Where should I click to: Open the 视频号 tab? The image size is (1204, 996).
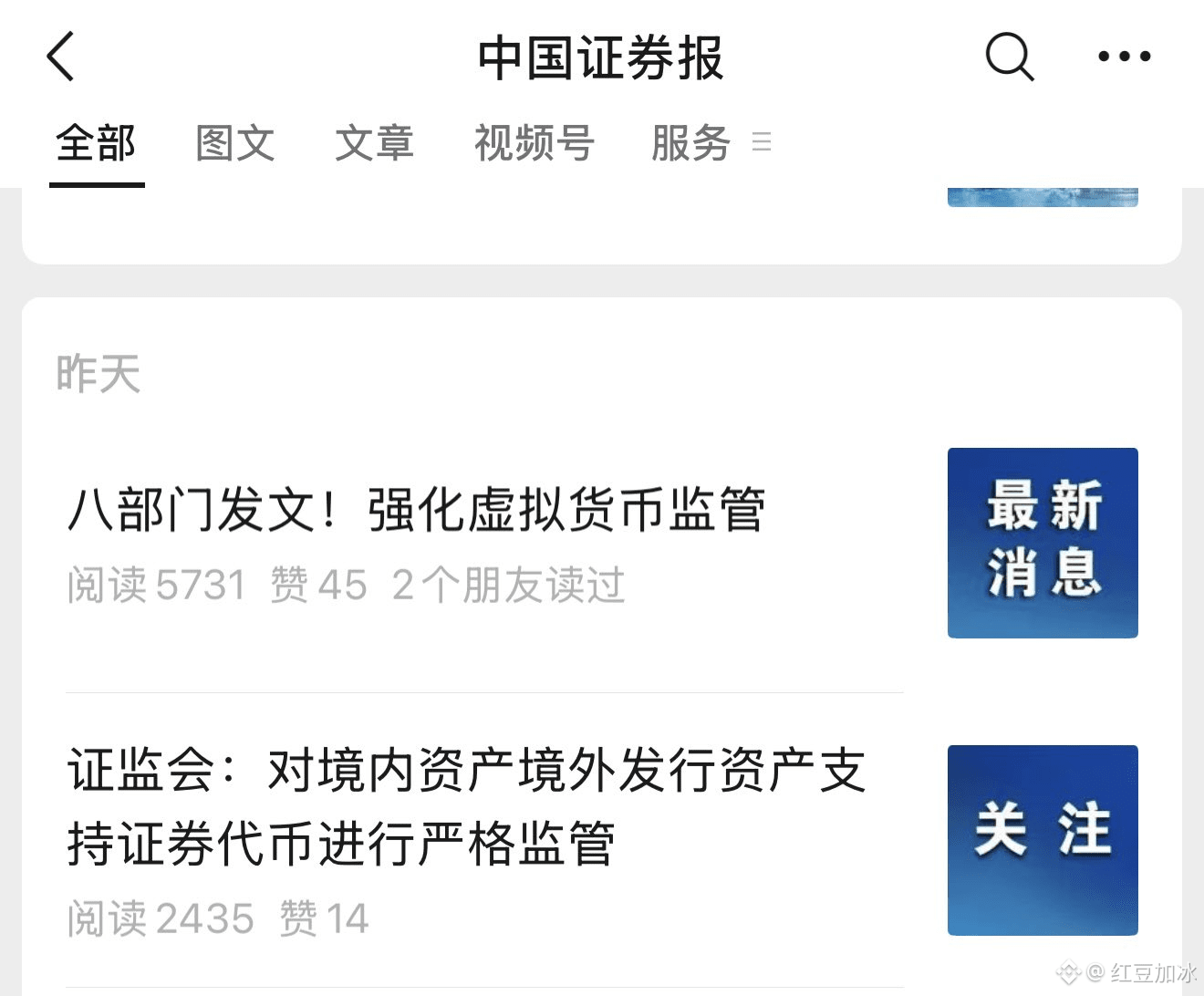click(x=535, y=143)
